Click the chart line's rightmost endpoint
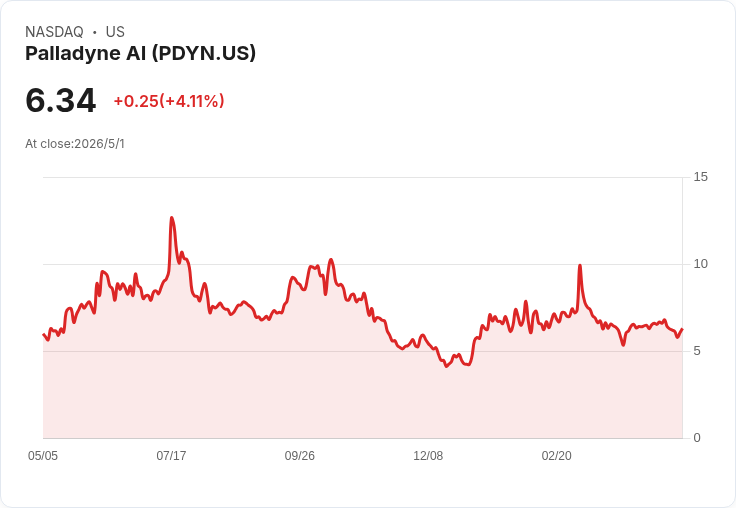This screenshot has width=736, height=508. click(682, 330)
